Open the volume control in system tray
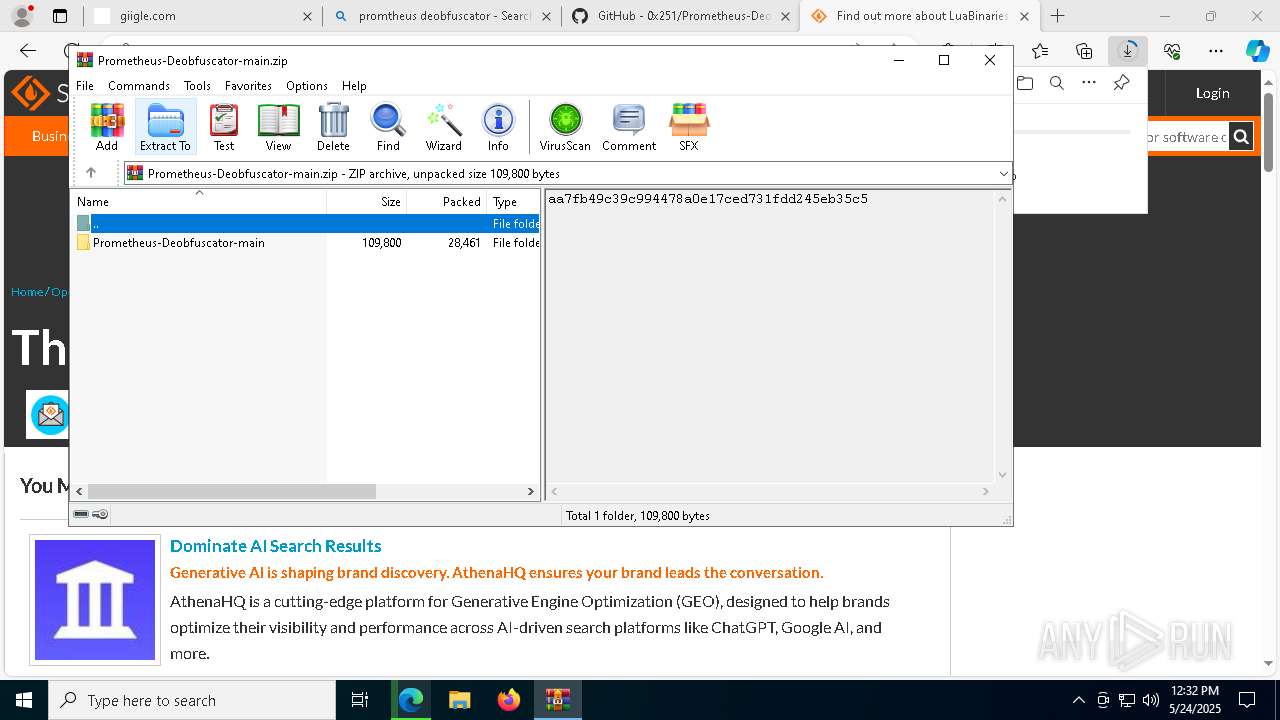This screenshot has width=1280, height=720. (1151, 700)
